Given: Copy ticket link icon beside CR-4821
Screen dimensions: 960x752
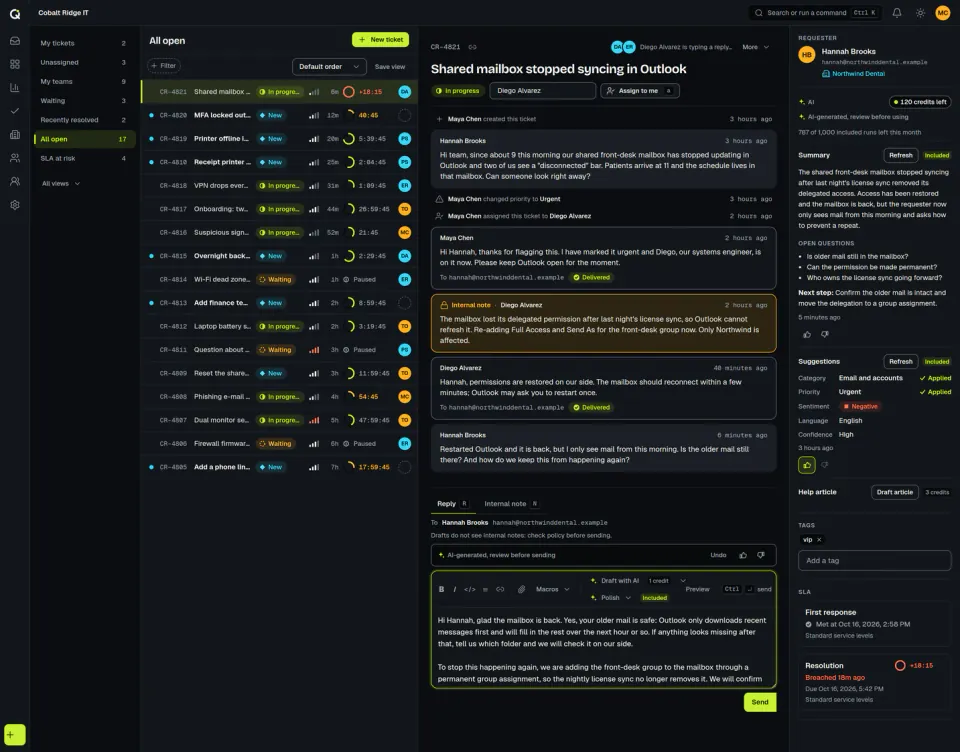Looking at the screenshot, I should coord(473,47).
